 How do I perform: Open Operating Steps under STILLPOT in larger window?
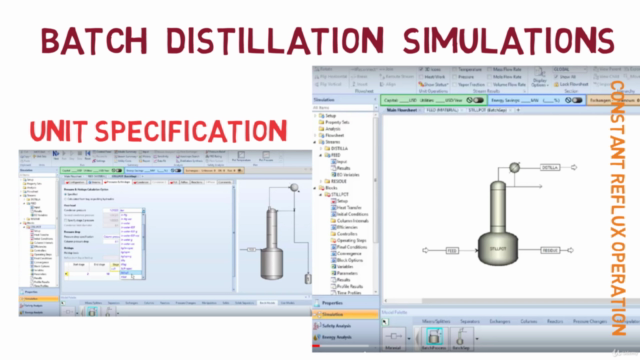[348, 240]
